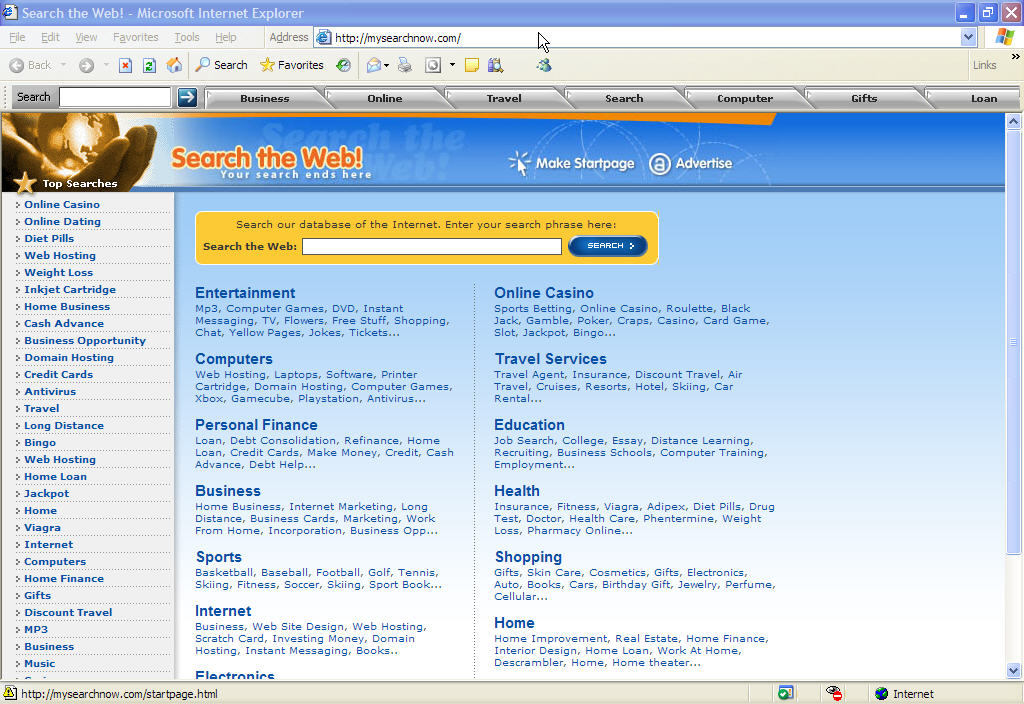Image resolution: width=1024 pixels, height=704 pixels.
Task: Click the Links label on the toolbar
Action: pyautogui.click(x=984, y=65)
